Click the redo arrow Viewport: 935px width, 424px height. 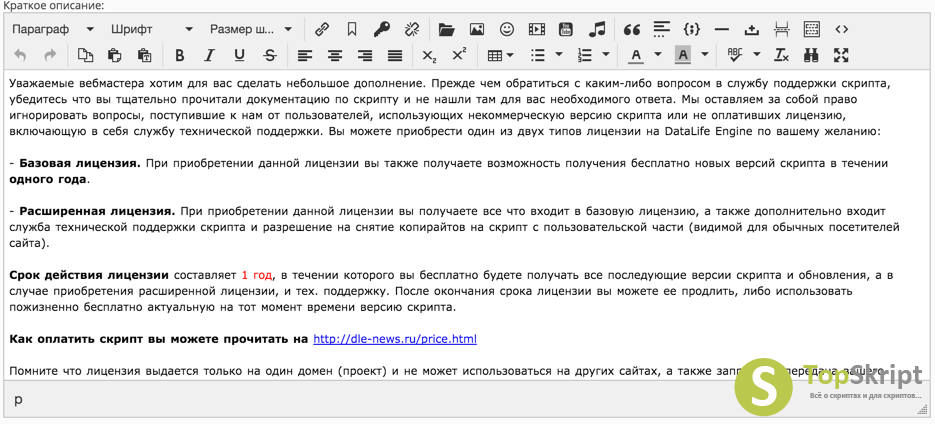point(50,55)
